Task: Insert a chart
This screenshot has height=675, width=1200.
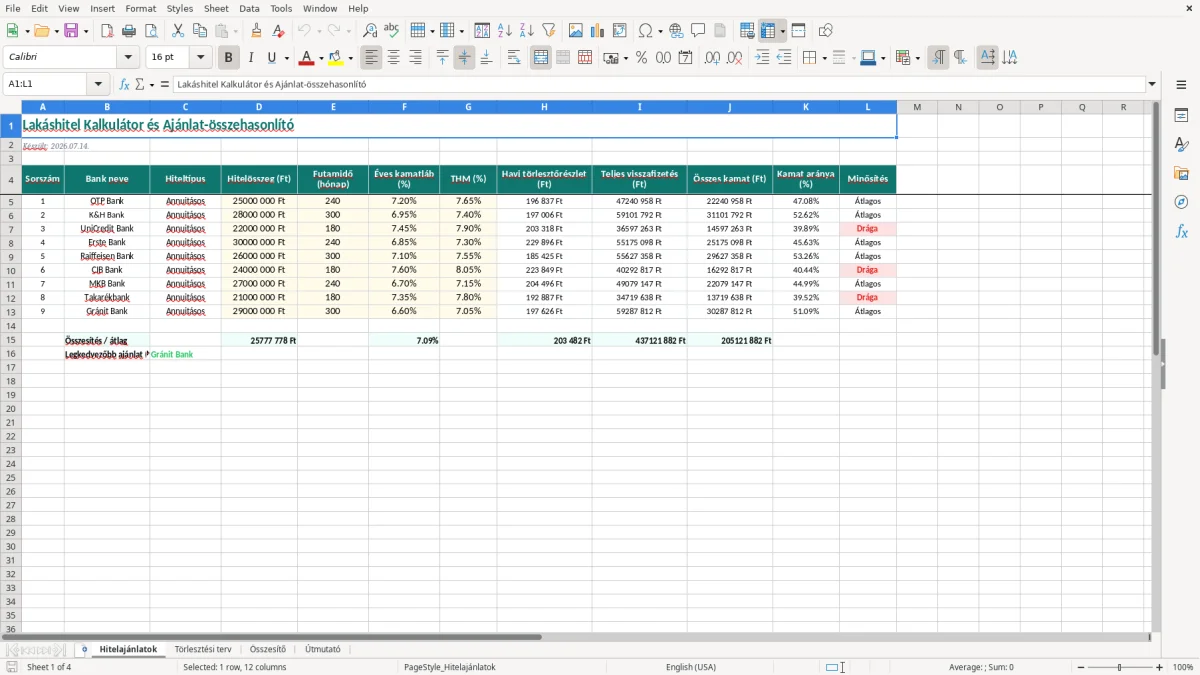Action: (598, 31)
